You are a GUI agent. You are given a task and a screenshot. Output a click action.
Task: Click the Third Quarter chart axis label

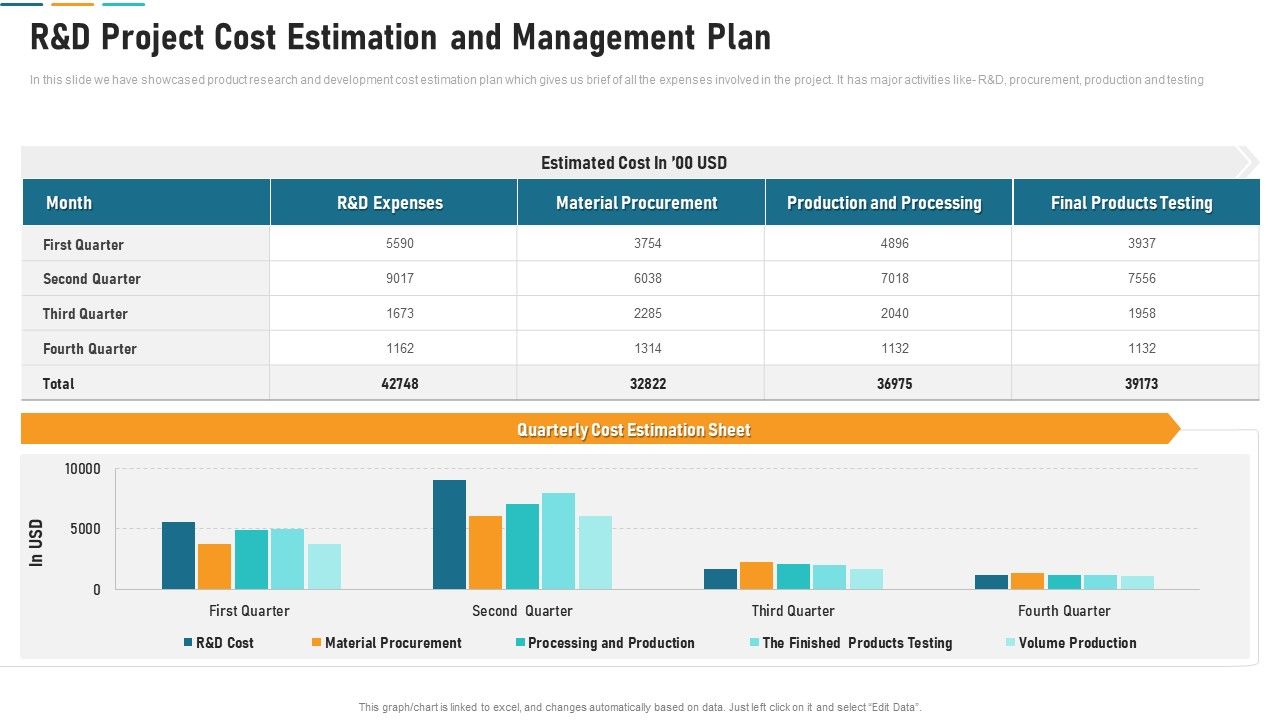pos(793,611)
